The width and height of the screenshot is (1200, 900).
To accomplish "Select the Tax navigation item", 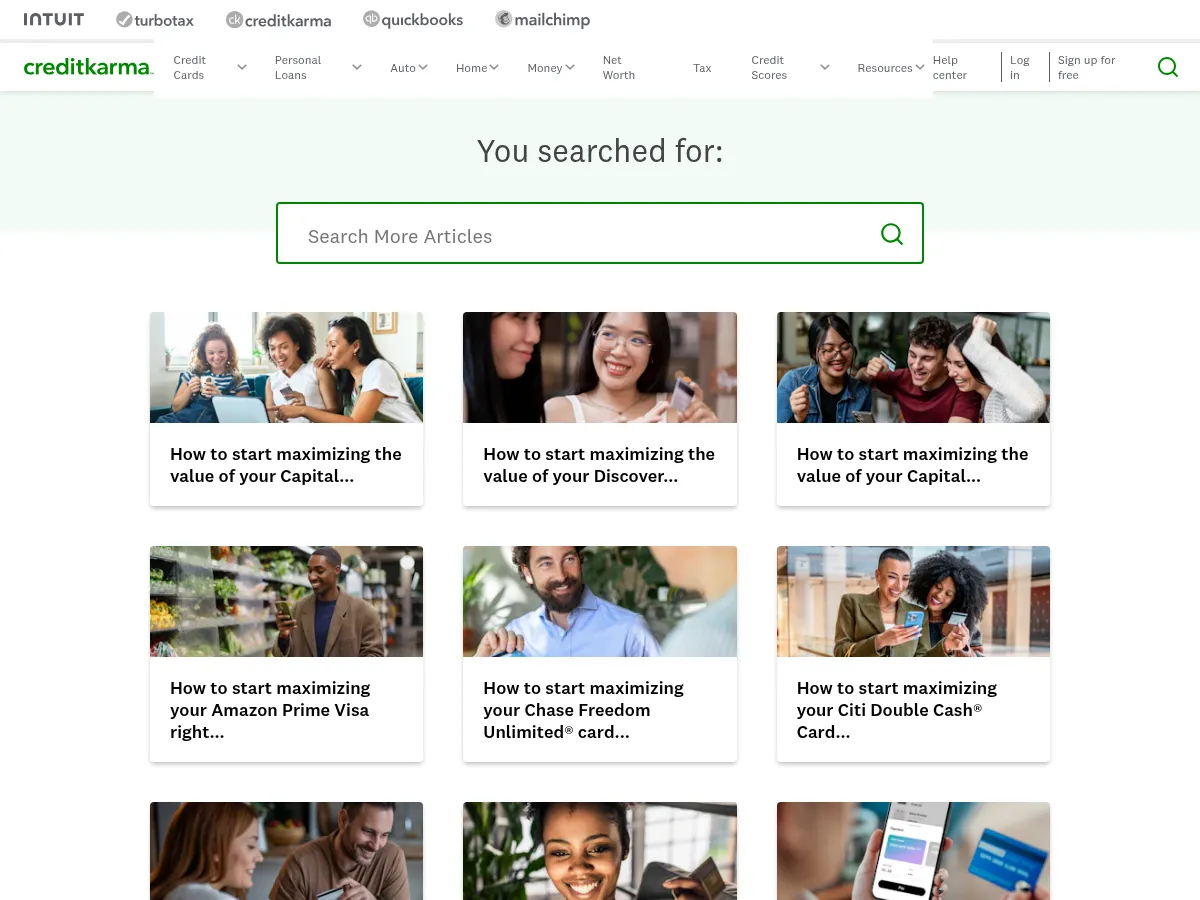I will (702, 67).
